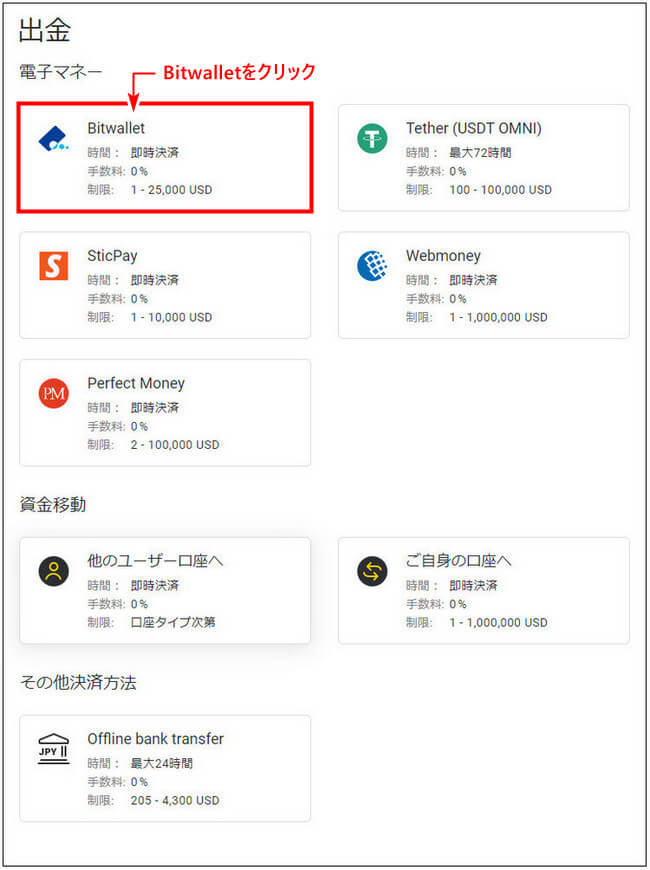
Task: Click Offline bank time 最大24時間
Action: click(162, 763)
